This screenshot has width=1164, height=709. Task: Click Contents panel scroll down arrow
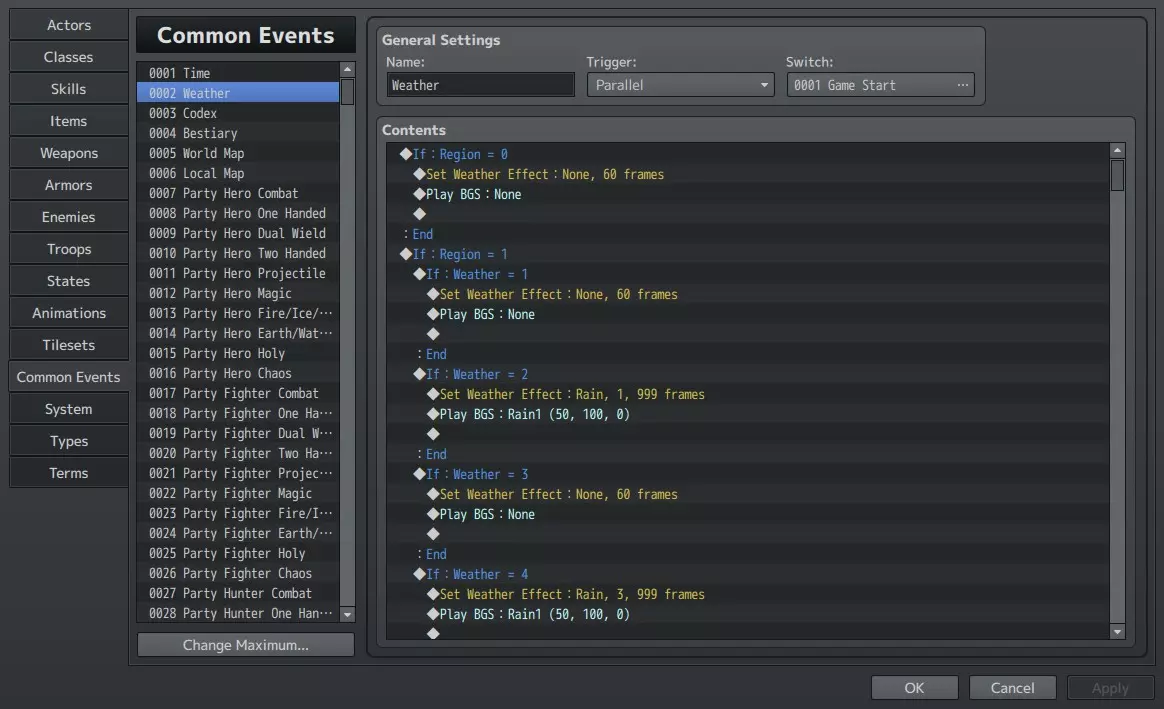click(x=1117, y=632)
